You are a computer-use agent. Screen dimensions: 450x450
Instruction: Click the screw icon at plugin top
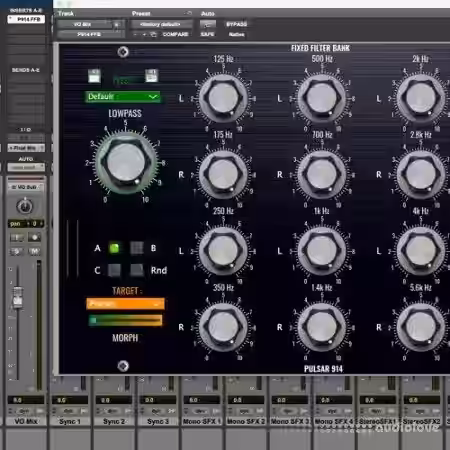123,52
